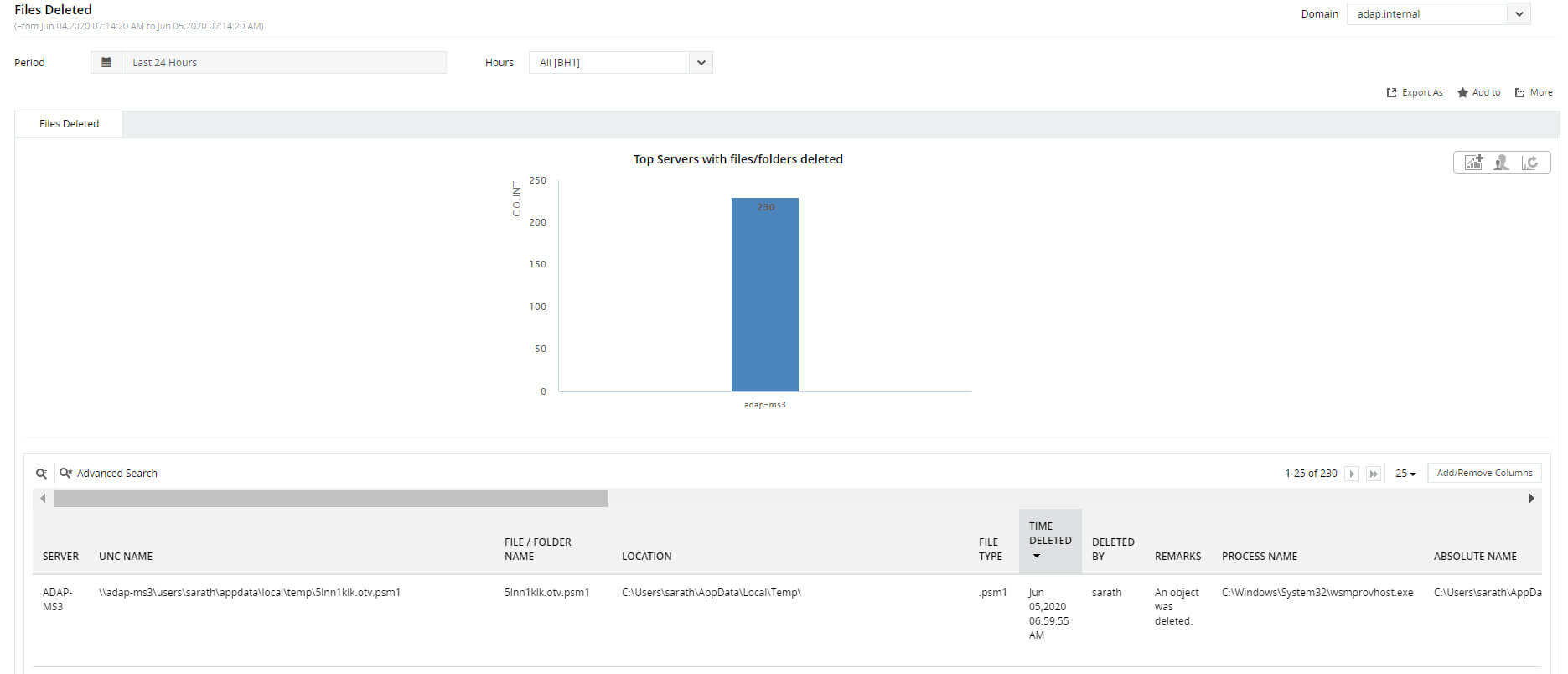The image size is (1568, 674).
Task: Click the blue adap-ms3 chart bar
Action: (x=765, y=295)
